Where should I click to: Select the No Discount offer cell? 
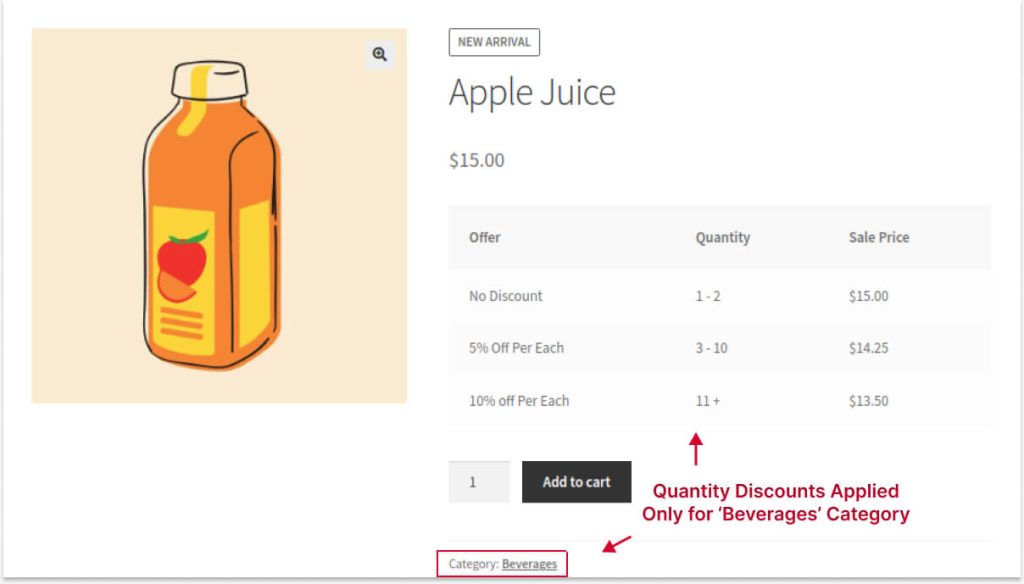[x=505, y=296]
